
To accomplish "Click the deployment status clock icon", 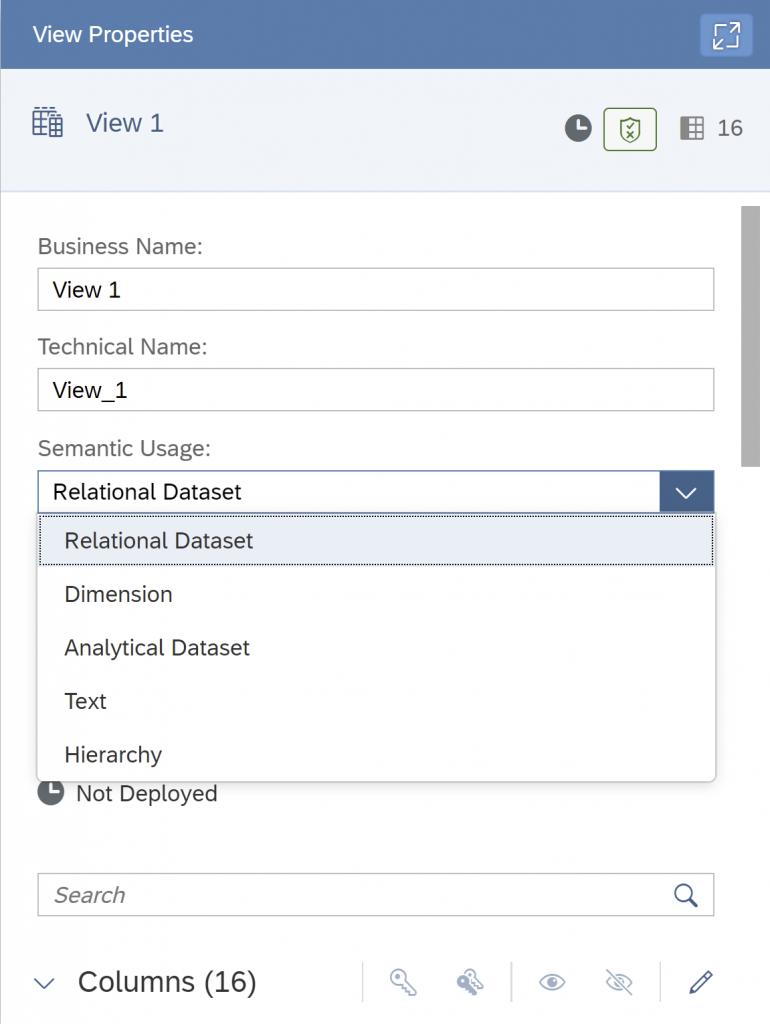I will click(578, 128).
